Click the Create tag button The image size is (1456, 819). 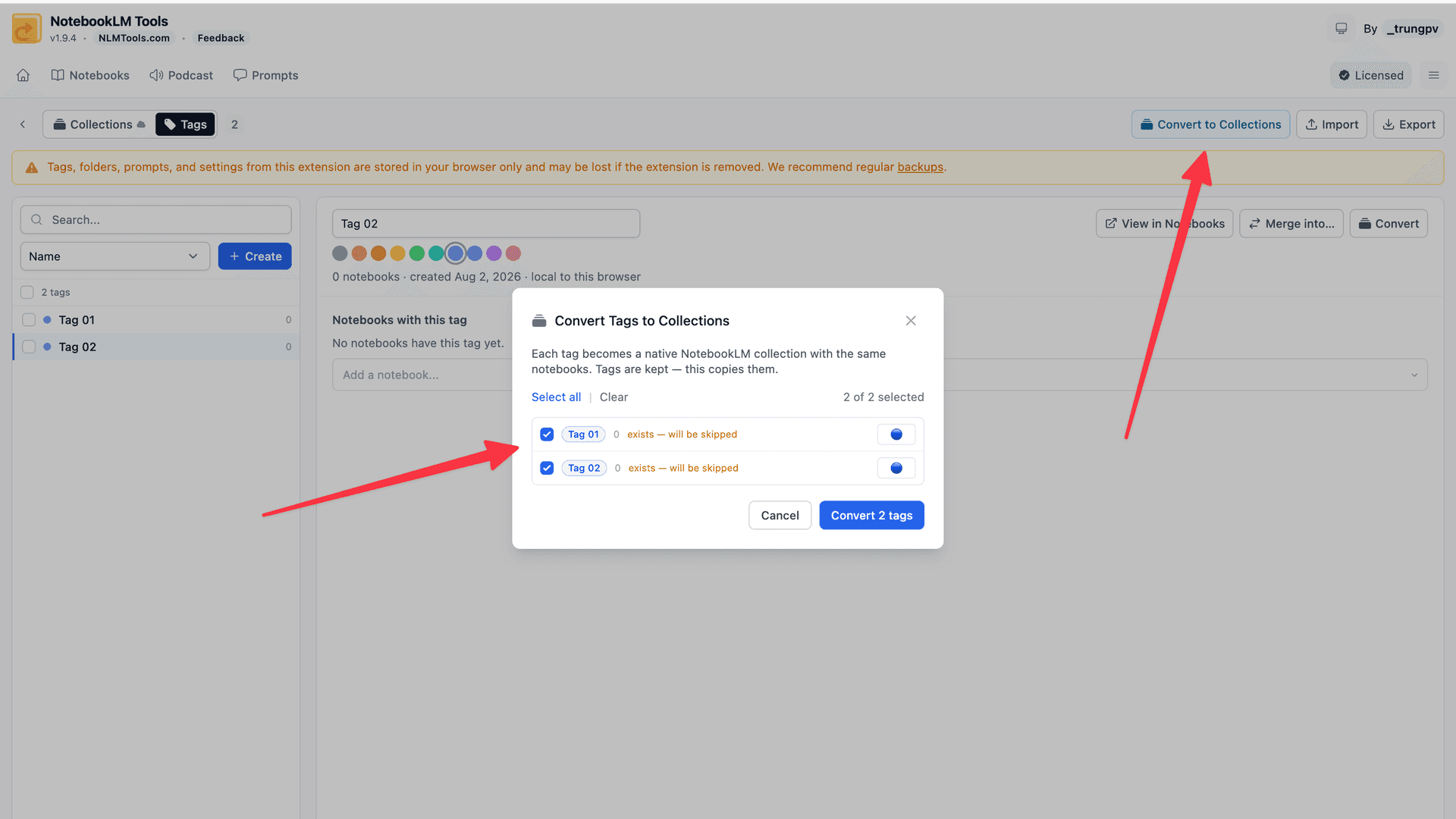255,256
